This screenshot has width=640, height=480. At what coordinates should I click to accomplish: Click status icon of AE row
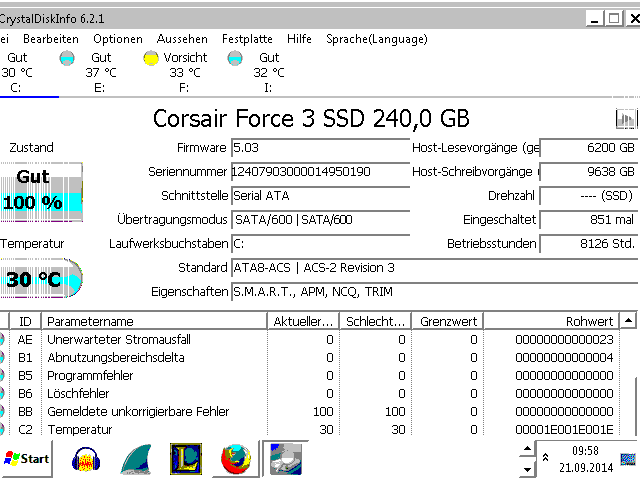(2, 340)
